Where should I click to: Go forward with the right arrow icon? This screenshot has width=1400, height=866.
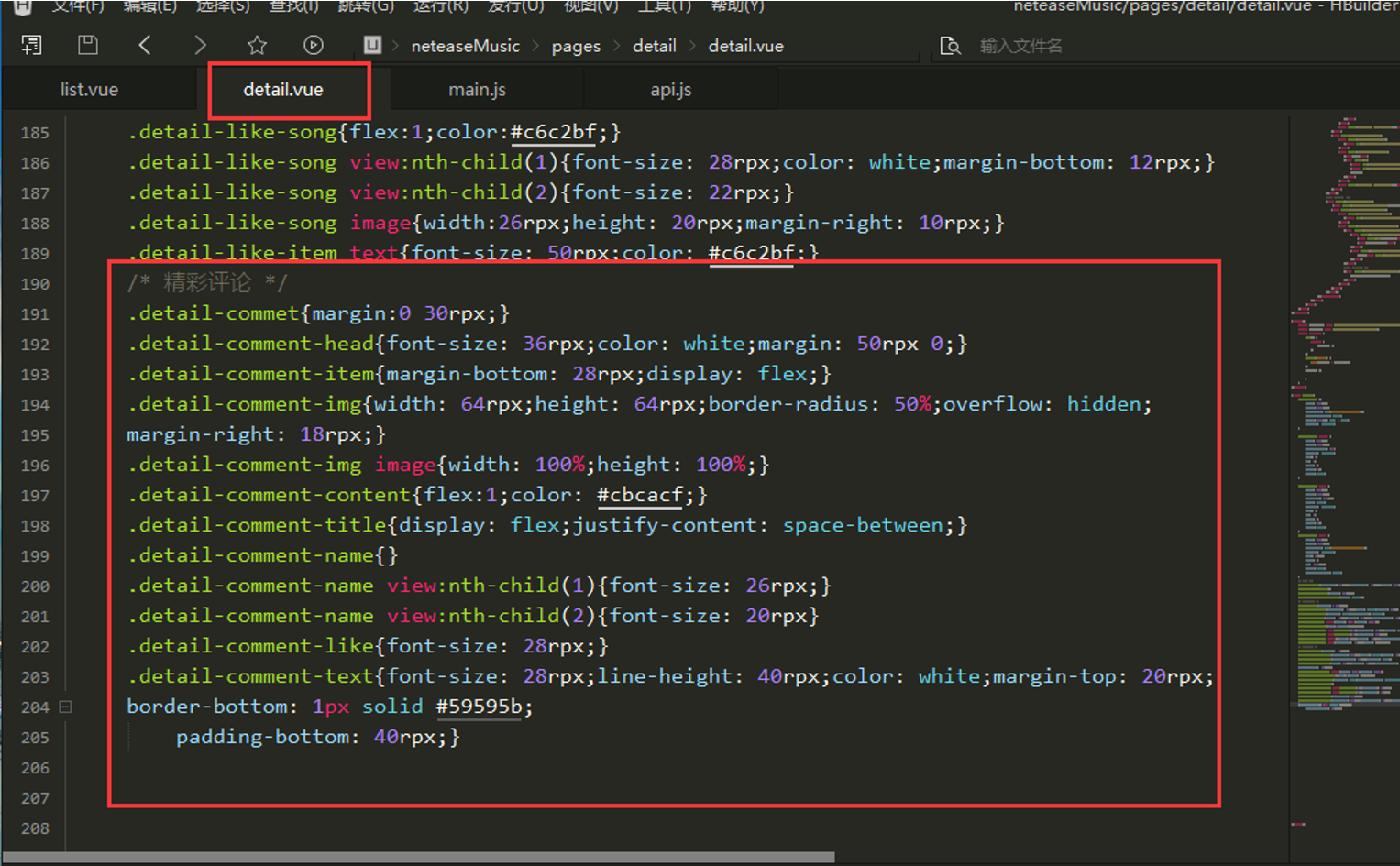coord(200,45)
